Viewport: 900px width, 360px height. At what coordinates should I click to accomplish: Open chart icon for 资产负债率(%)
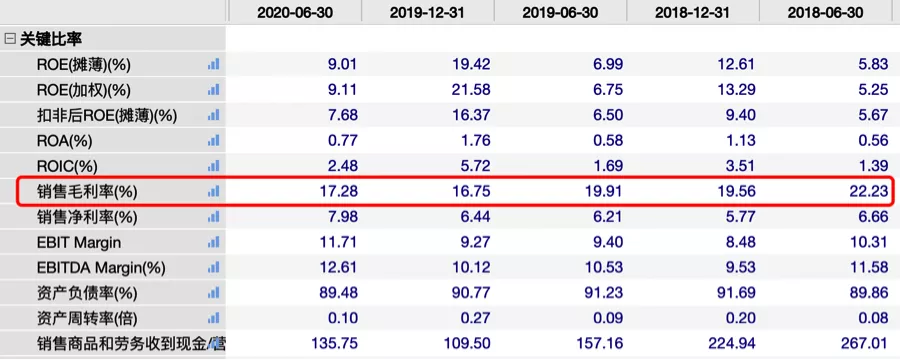point(214,293)
